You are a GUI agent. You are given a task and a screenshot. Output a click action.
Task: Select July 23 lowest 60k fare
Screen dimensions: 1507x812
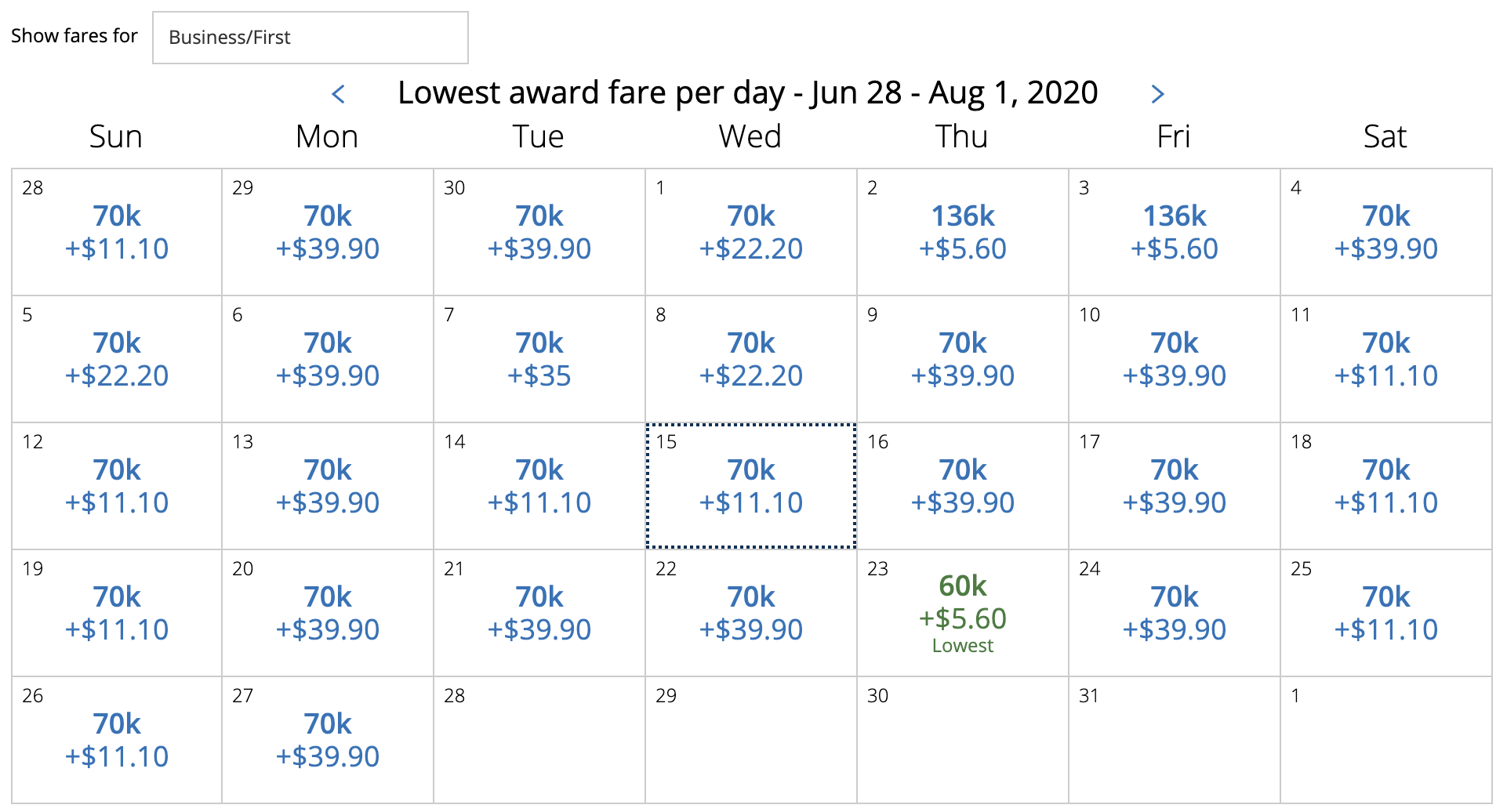tap(963, 613)
